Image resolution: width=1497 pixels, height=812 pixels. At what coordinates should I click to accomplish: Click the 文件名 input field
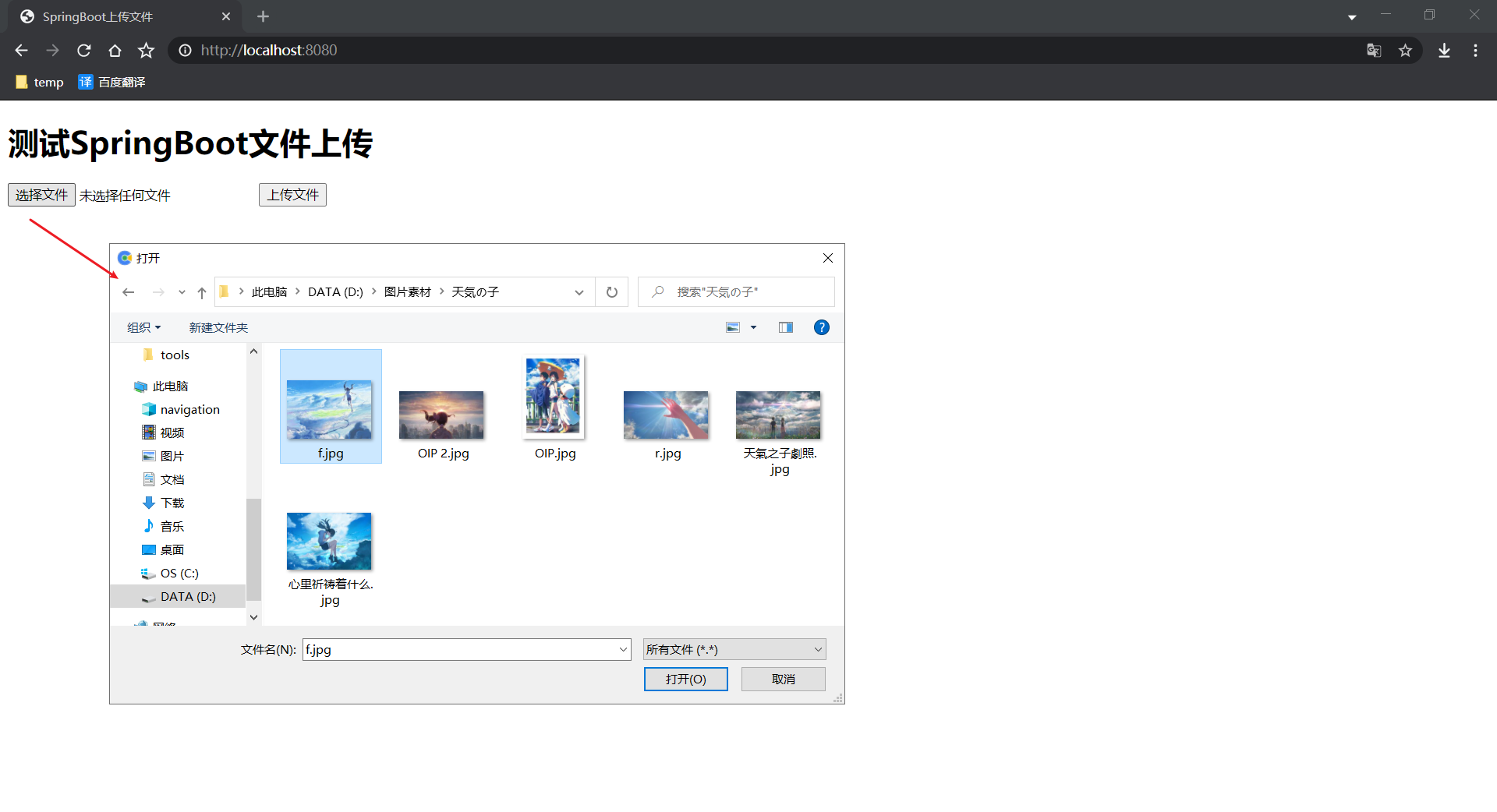coord(460,650)
